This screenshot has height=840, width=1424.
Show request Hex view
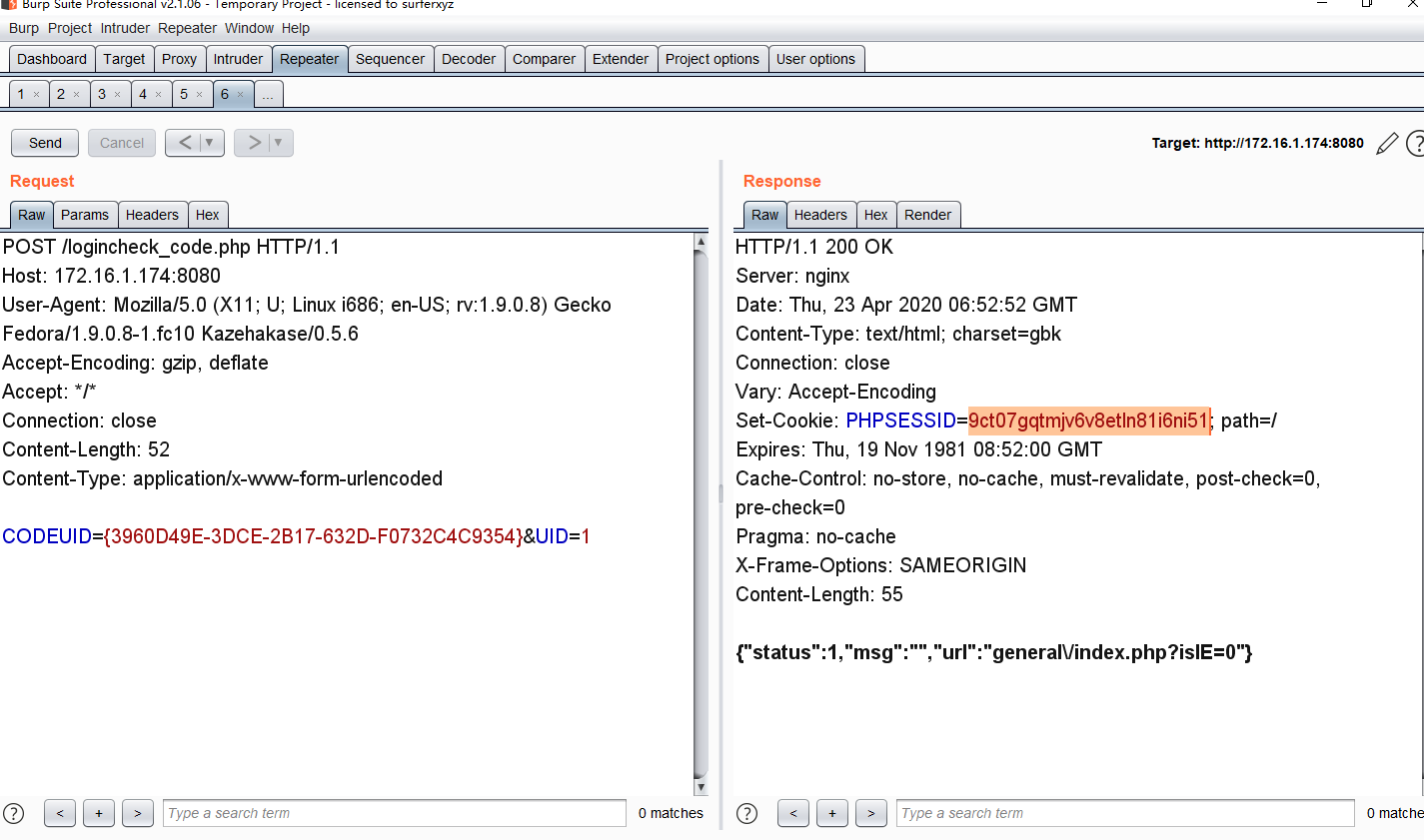point(208,215)
